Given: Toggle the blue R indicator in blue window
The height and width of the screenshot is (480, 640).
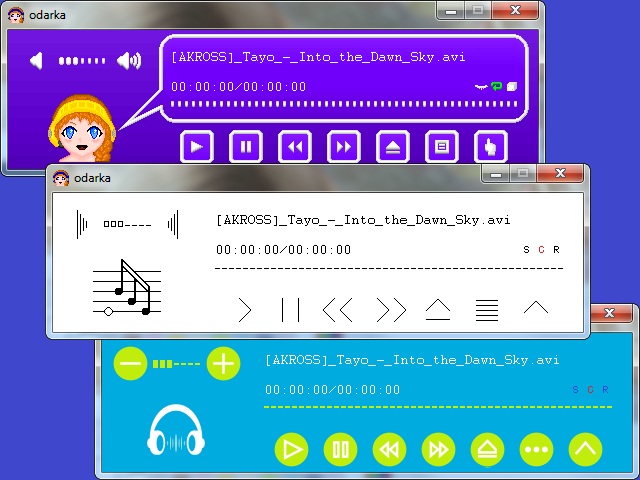Looking at the screenshot, I should point(605,389).
